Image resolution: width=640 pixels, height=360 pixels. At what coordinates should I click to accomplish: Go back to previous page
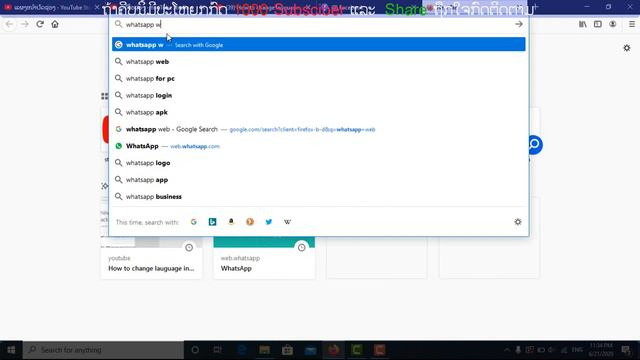tap(9, 24)
